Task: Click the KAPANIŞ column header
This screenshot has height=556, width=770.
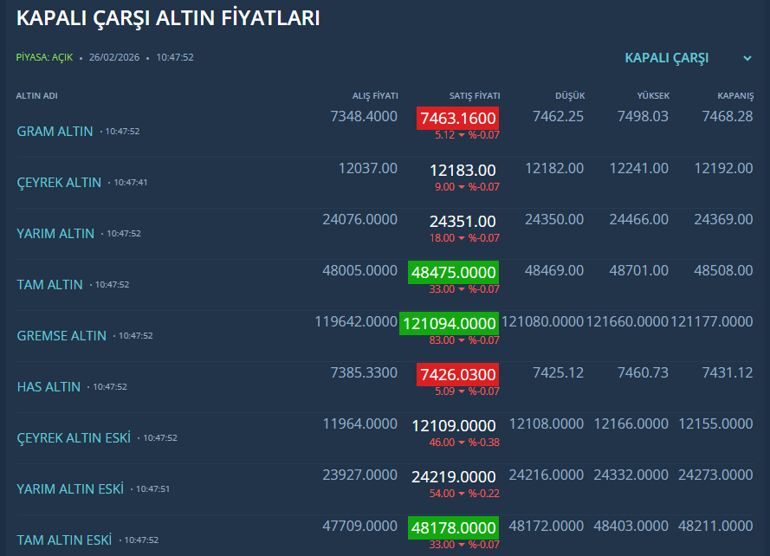Action: [735, 96]
